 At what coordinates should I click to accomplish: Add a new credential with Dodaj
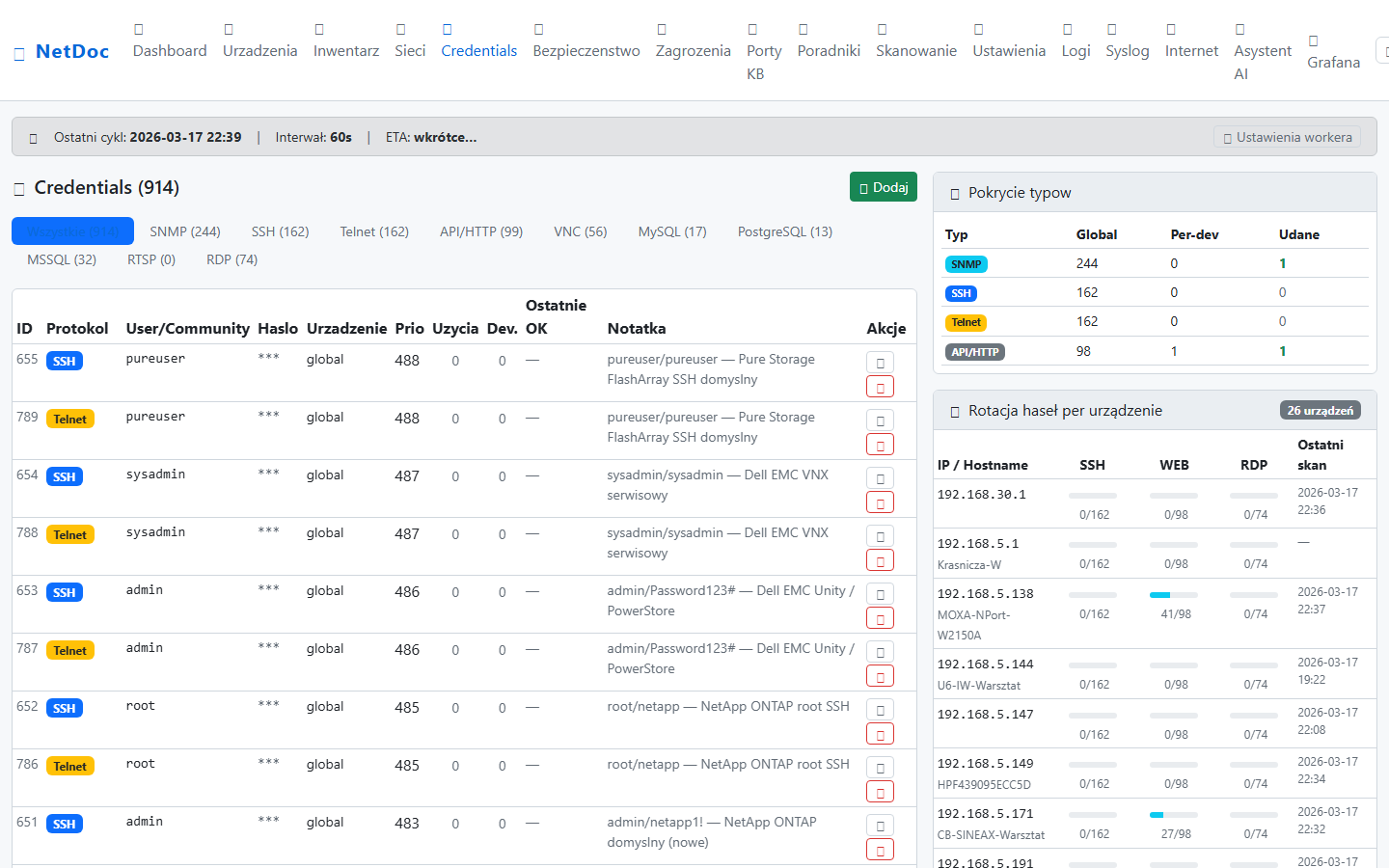tap(883, 187)
